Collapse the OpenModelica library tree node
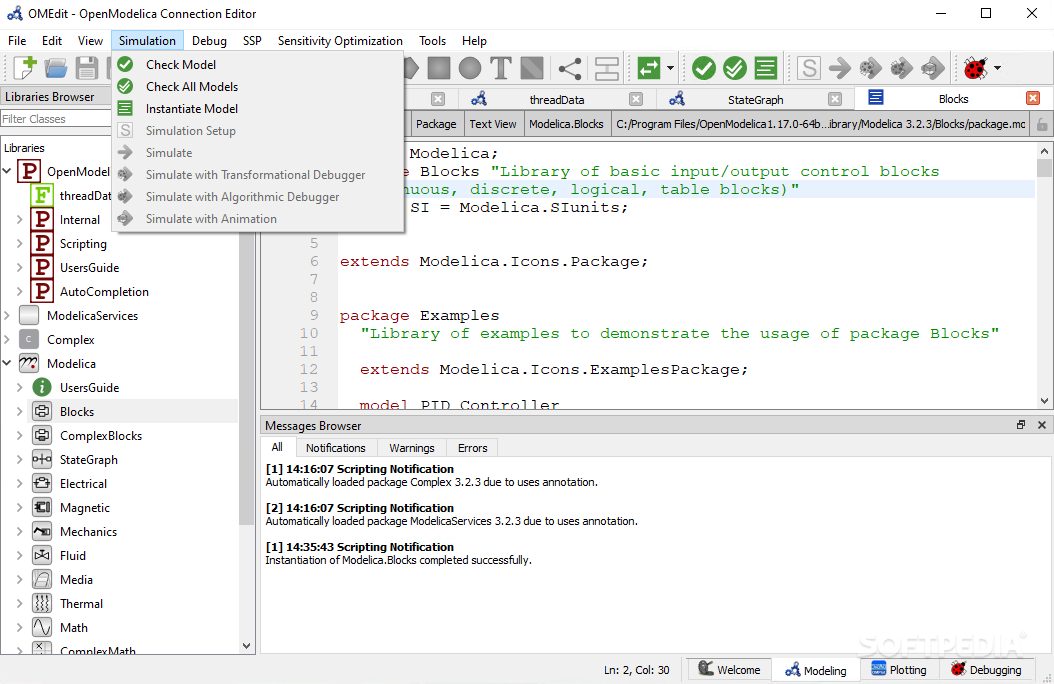 tap(7, 171)
